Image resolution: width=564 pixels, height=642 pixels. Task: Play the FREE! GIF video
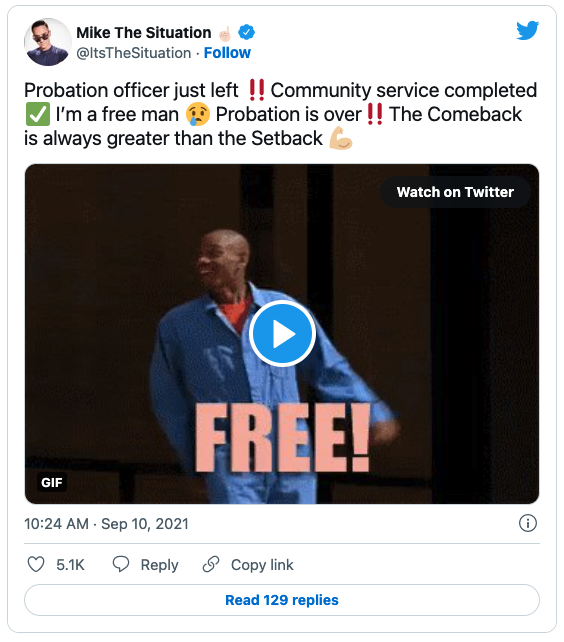coord(282,333)
